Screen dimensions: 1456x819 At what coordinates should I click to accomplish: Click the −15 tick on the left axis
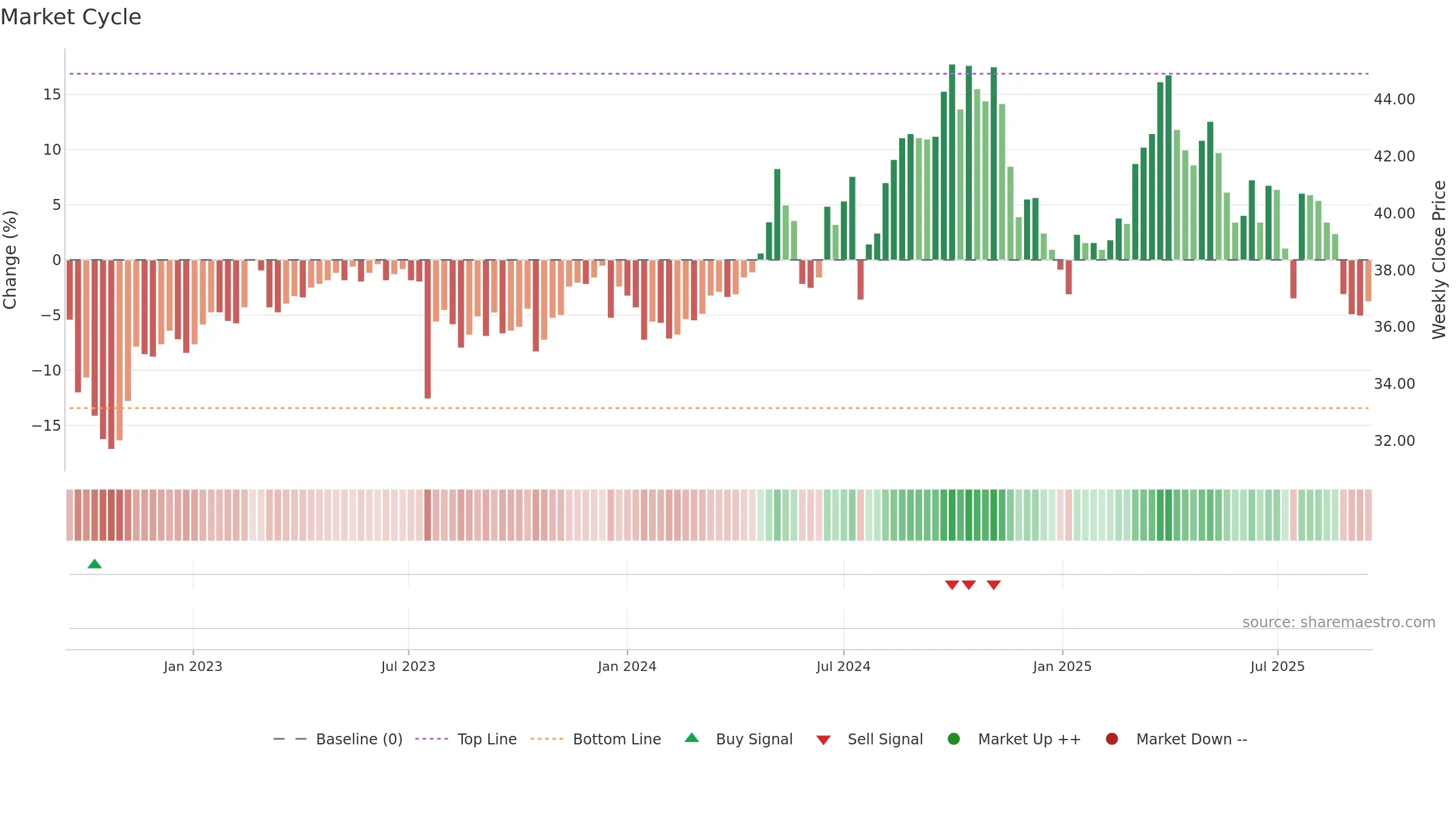pos(47,426)
